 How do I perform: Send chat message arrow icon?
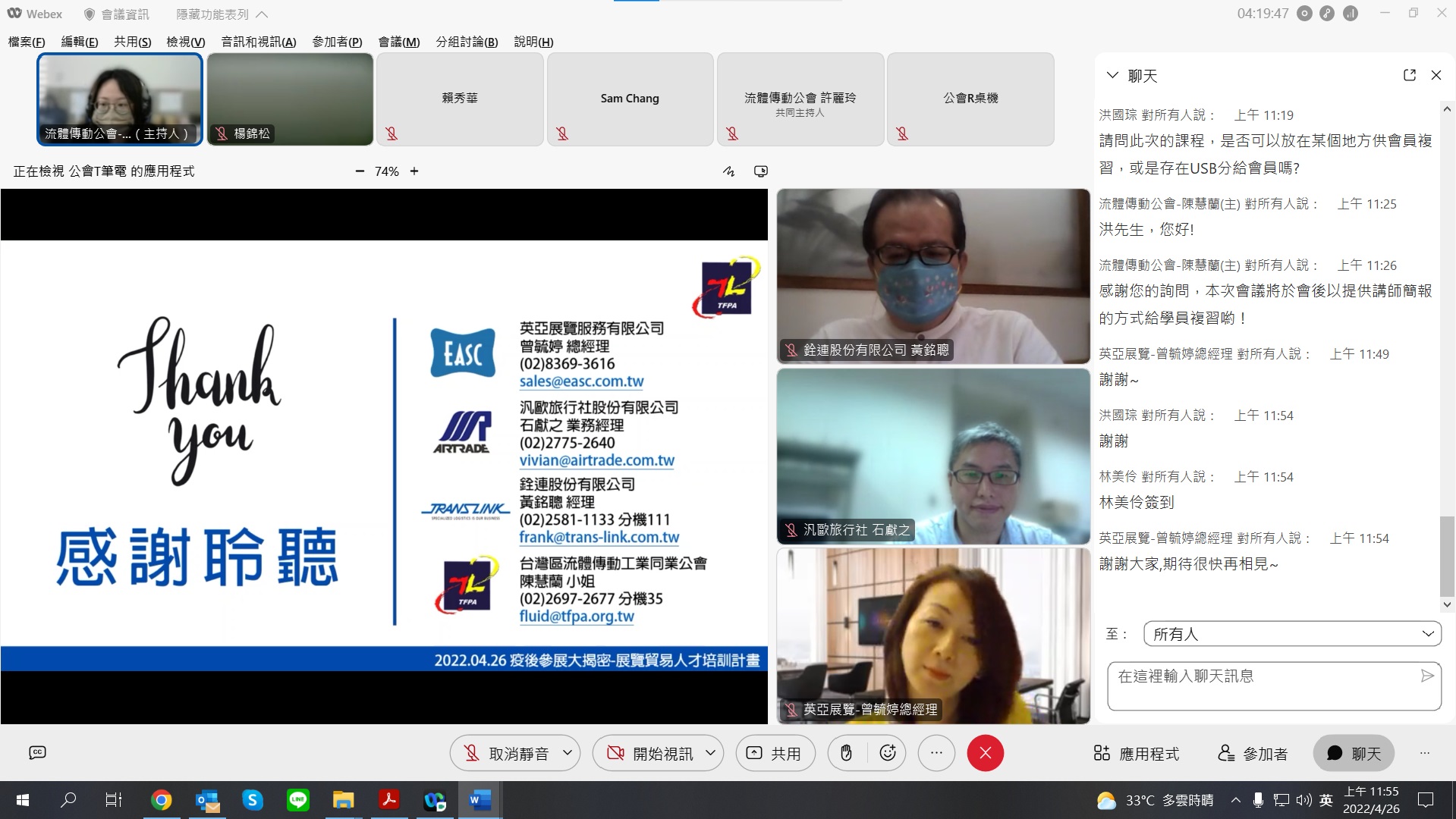(1427, 676)
